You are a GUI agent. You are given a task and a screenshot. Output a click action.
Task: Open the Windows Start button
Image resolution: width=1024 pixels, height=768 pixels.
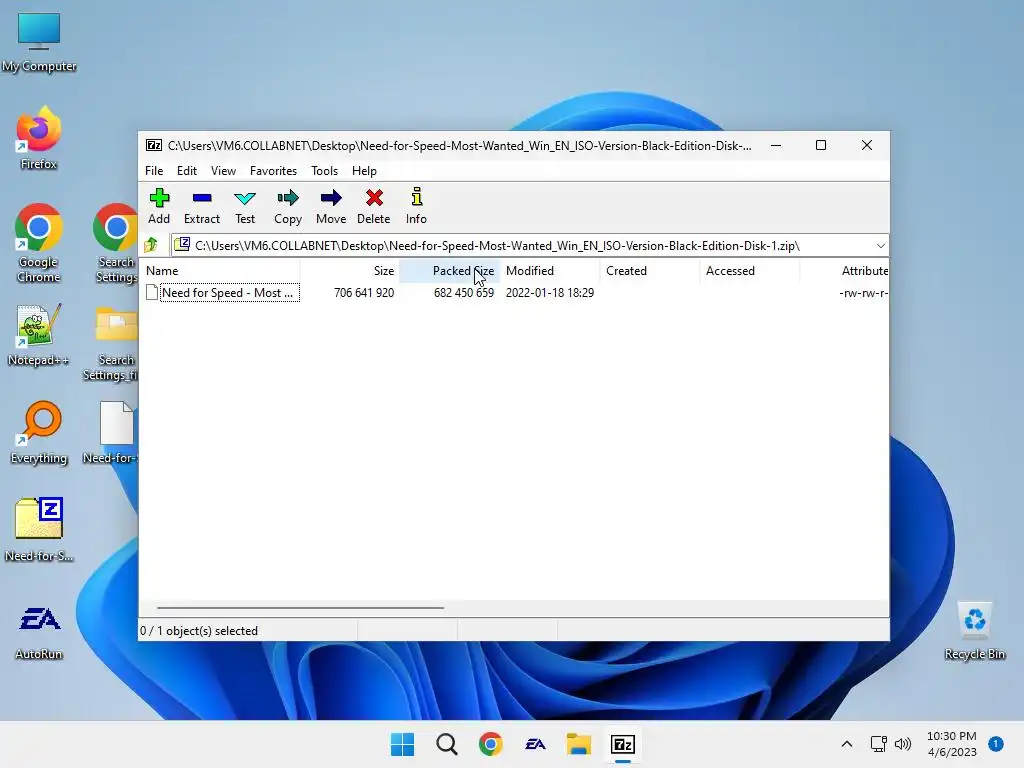coord(402,744)
